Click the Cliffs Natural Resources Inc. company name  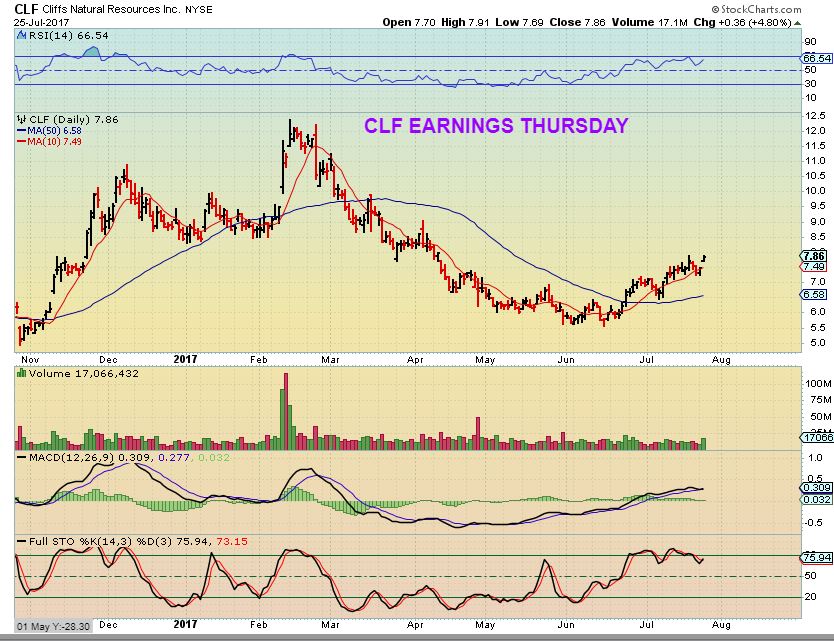coord(111,10)
